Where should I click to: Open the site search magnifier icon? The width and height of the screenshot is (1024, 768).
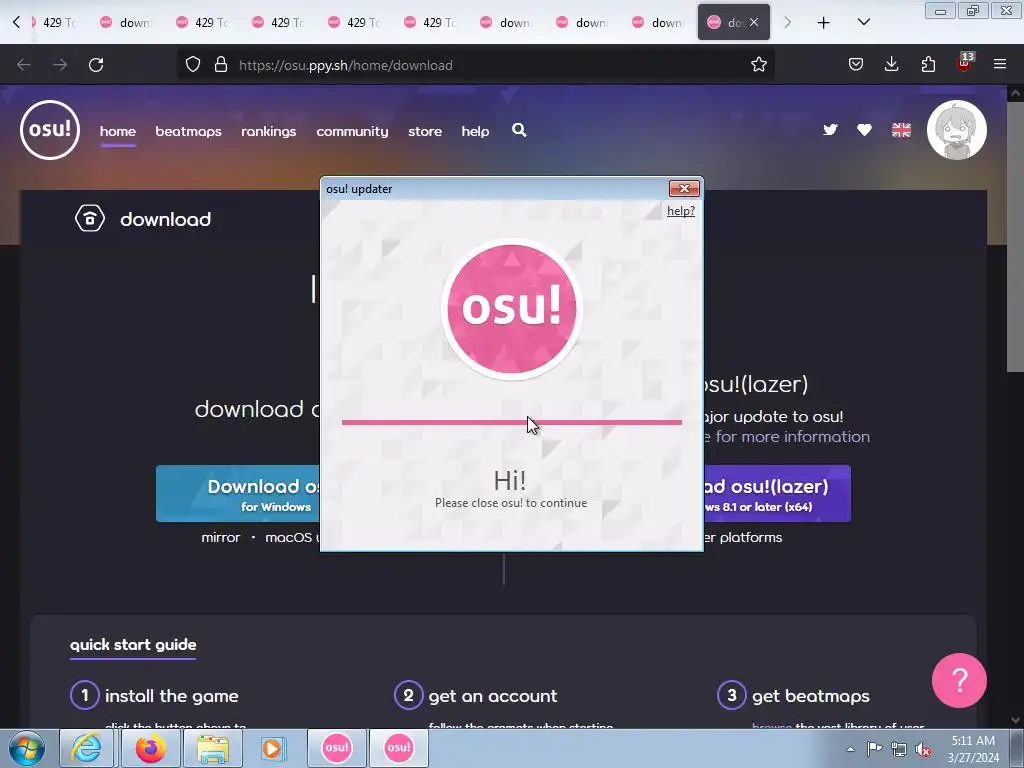click(519, 130)
